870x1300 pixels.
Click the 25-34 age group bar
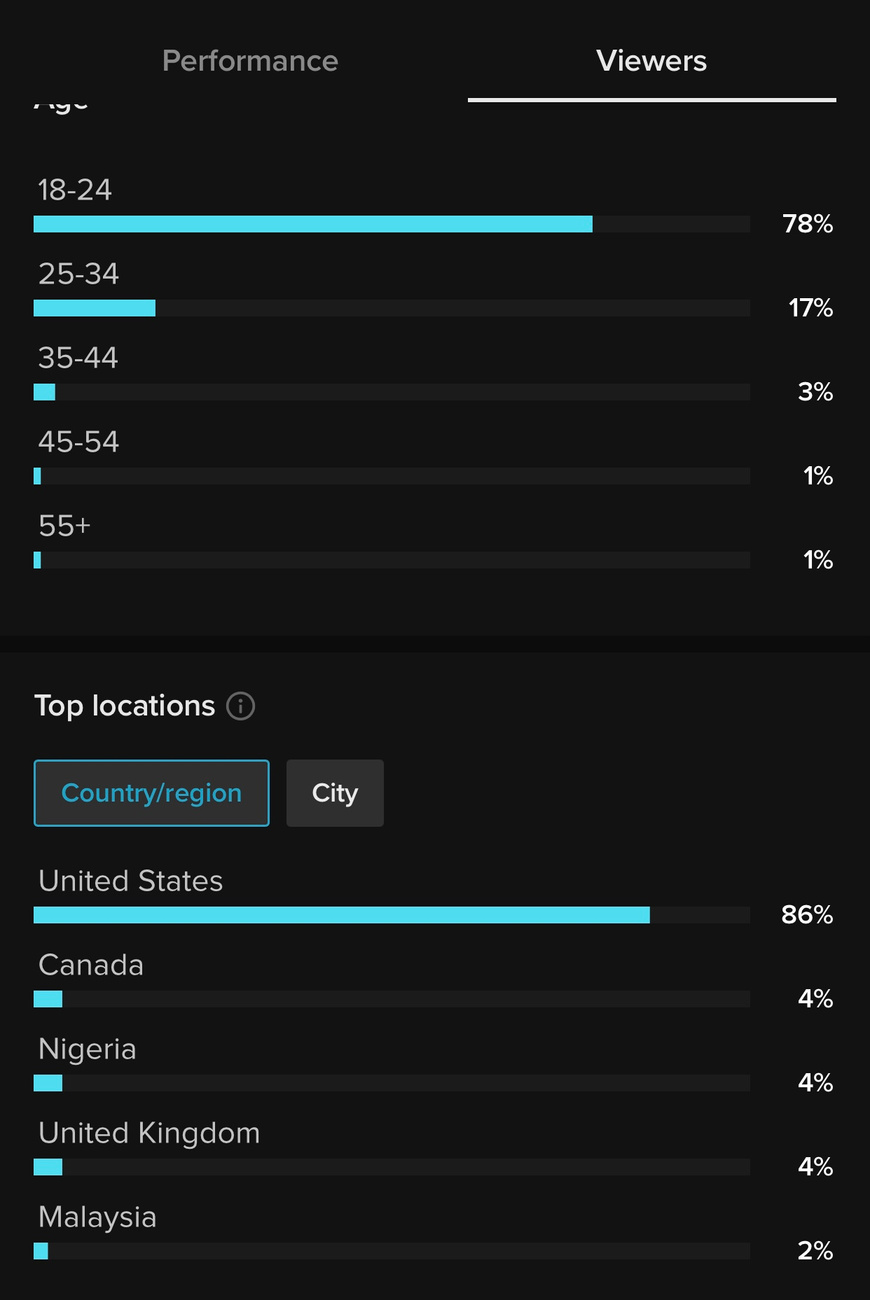(x=392, y=308)
